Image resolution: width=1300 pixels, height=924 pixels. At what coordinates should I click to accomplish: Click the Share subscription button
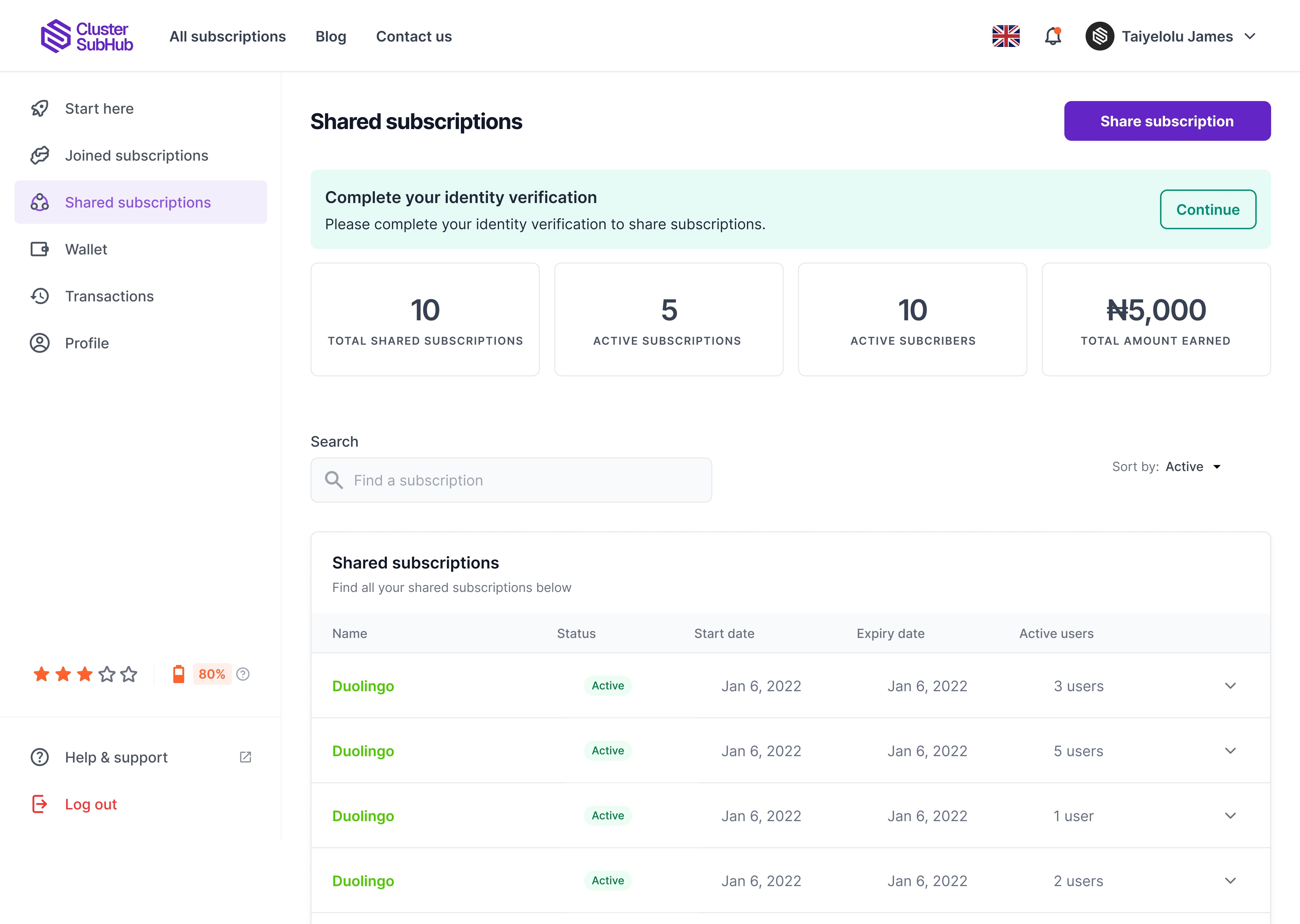(x=1167, y=121)
